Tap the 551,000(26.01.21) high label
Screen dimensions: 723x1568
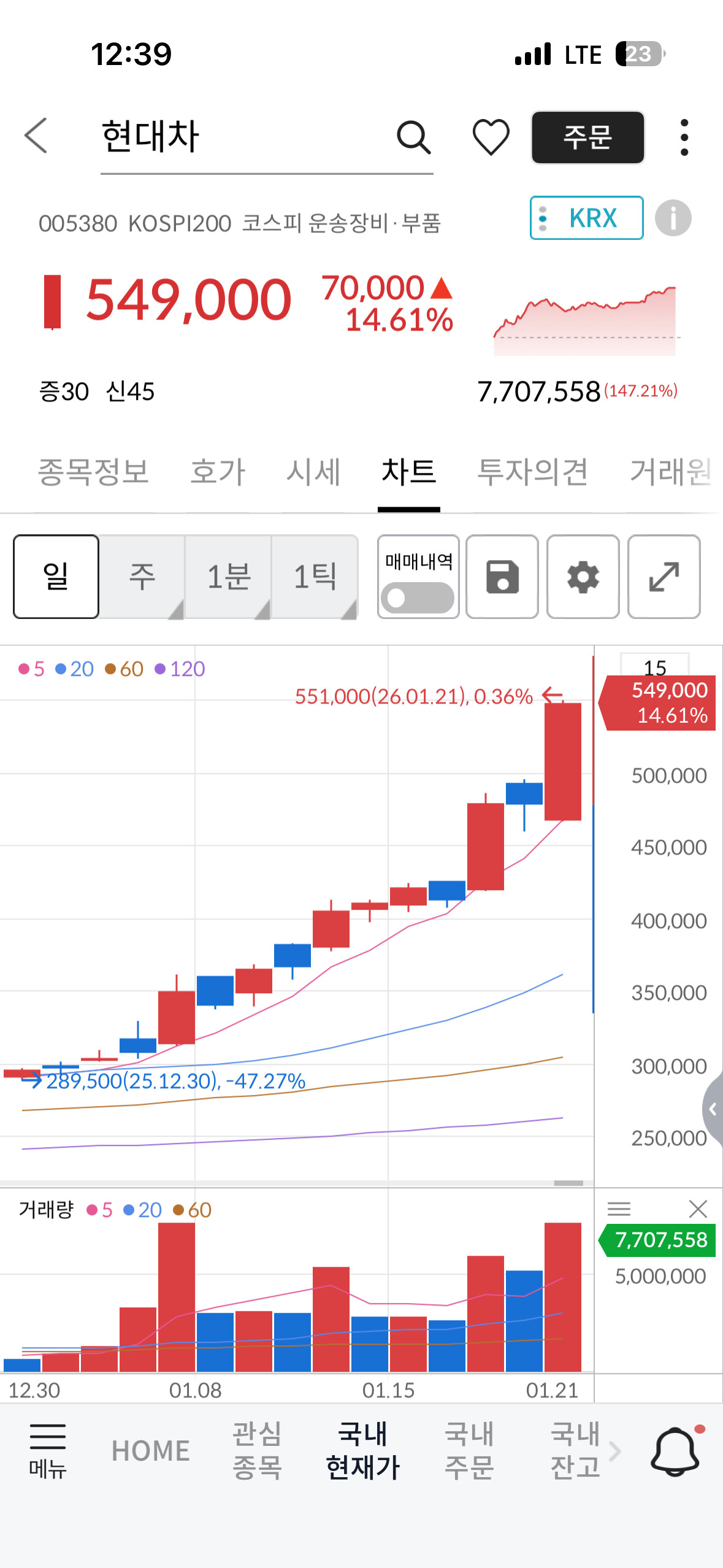[x=413, y=696]
